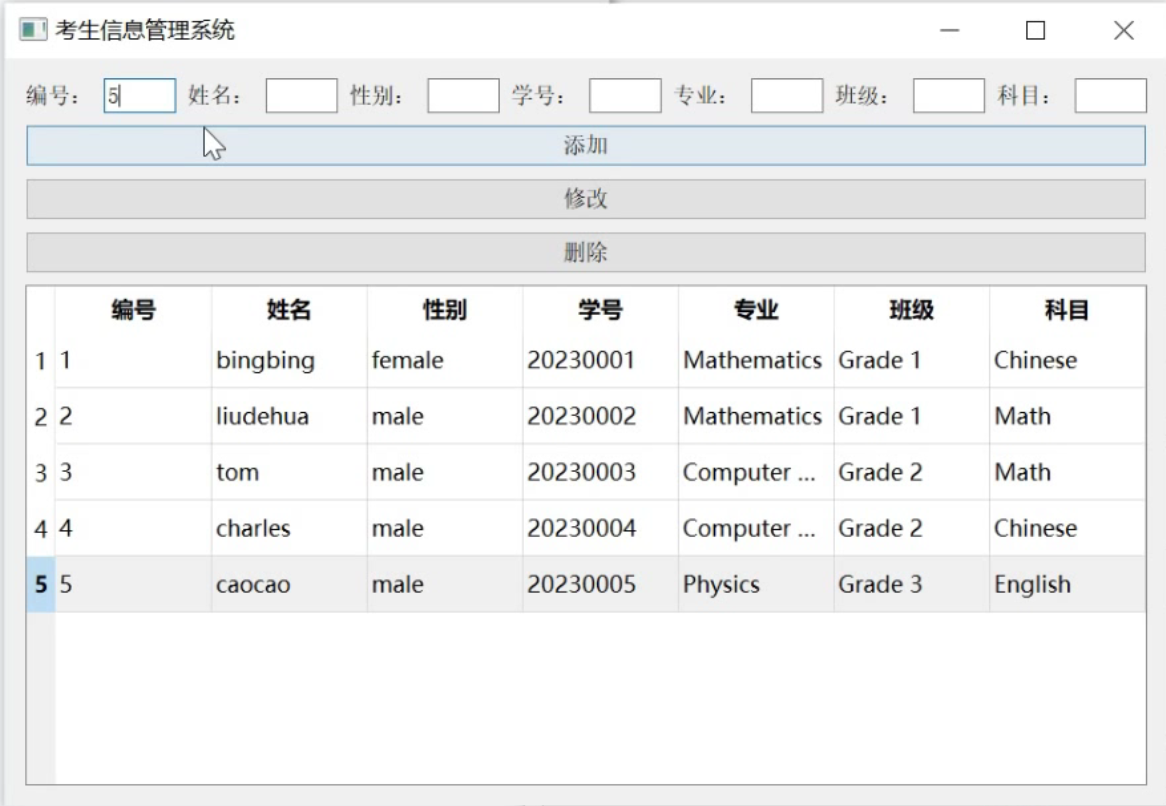The image size is (1166, 806).
Task: Select row header 4
Action: (41, 528)
